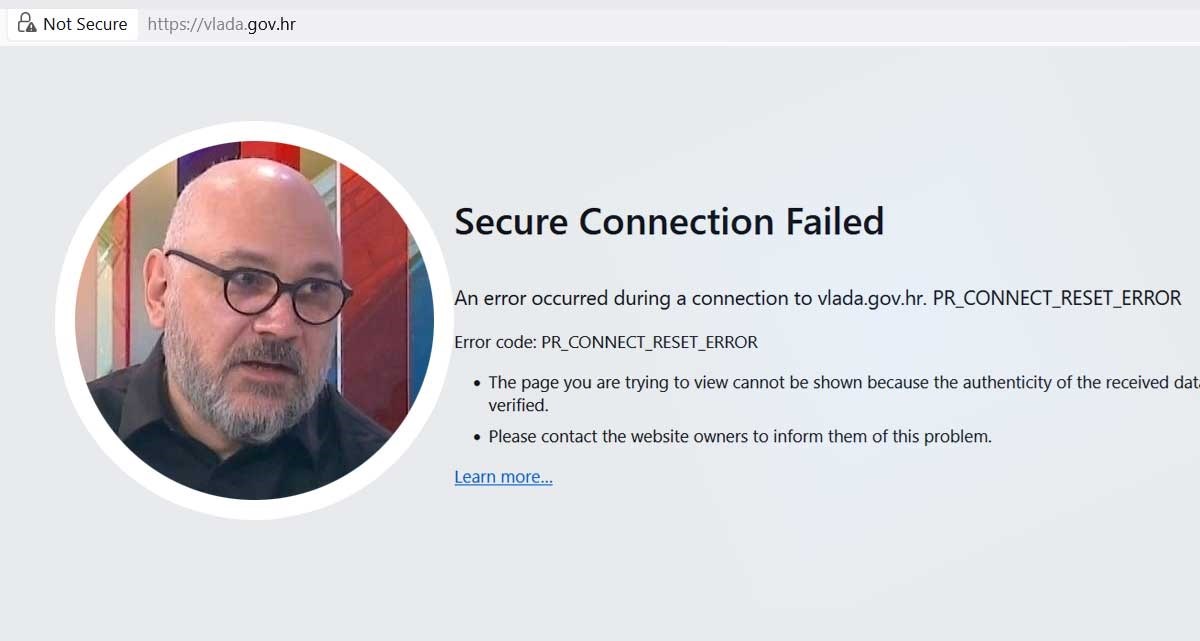Image resolution: width=1200 pixels, height=641 pixels.
Task: Click the https://vlada.gov.hr URL text
Action: 221,24
